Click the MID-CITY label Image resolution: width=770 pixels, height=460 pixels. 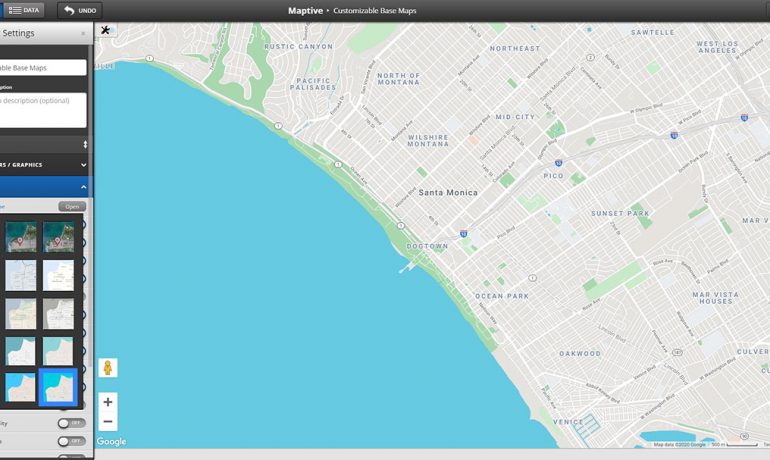[x=515, y=117]
